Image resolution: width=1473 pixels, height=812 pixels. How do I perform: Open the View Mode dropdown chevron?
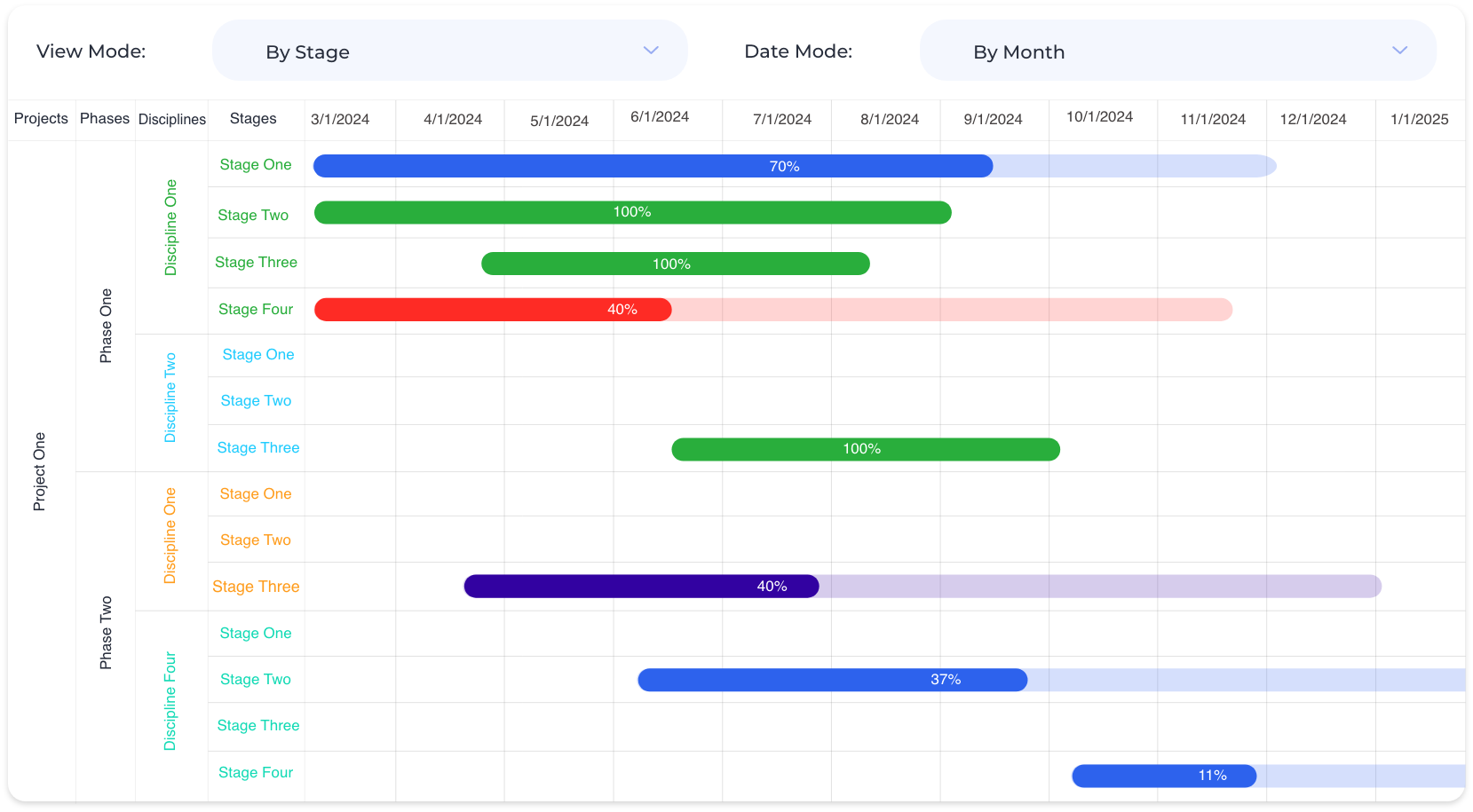coord(651,51)
